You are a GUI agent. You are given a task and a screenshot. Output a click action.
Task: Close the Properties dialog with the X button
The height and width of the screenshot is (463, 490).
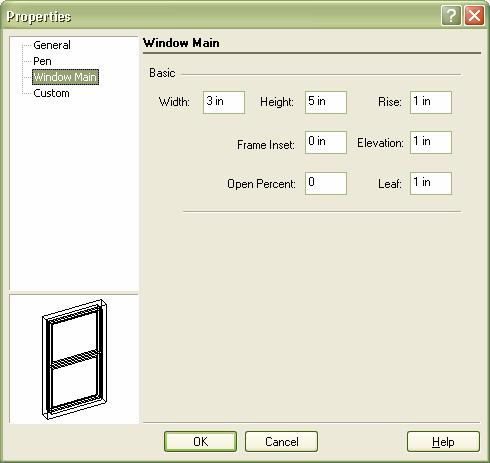tap(475, 15)
